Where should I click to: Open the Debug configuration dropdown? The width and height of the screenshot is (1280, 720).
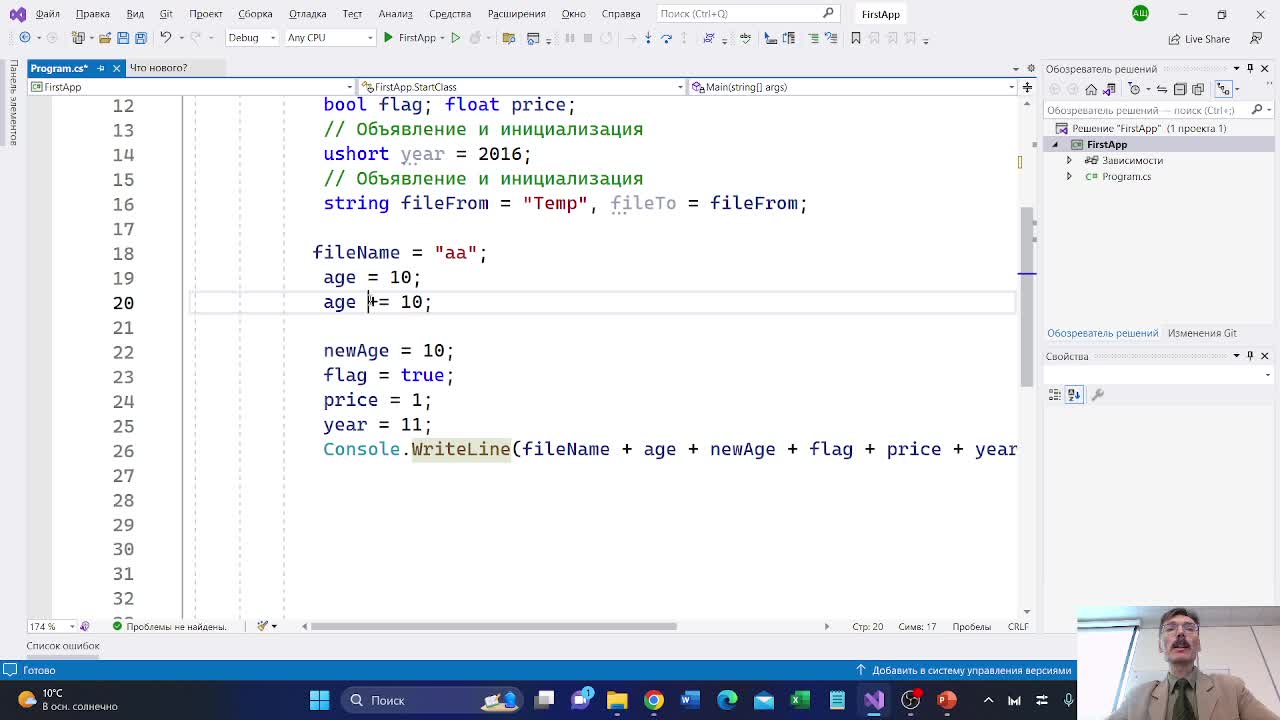[251, 38]
